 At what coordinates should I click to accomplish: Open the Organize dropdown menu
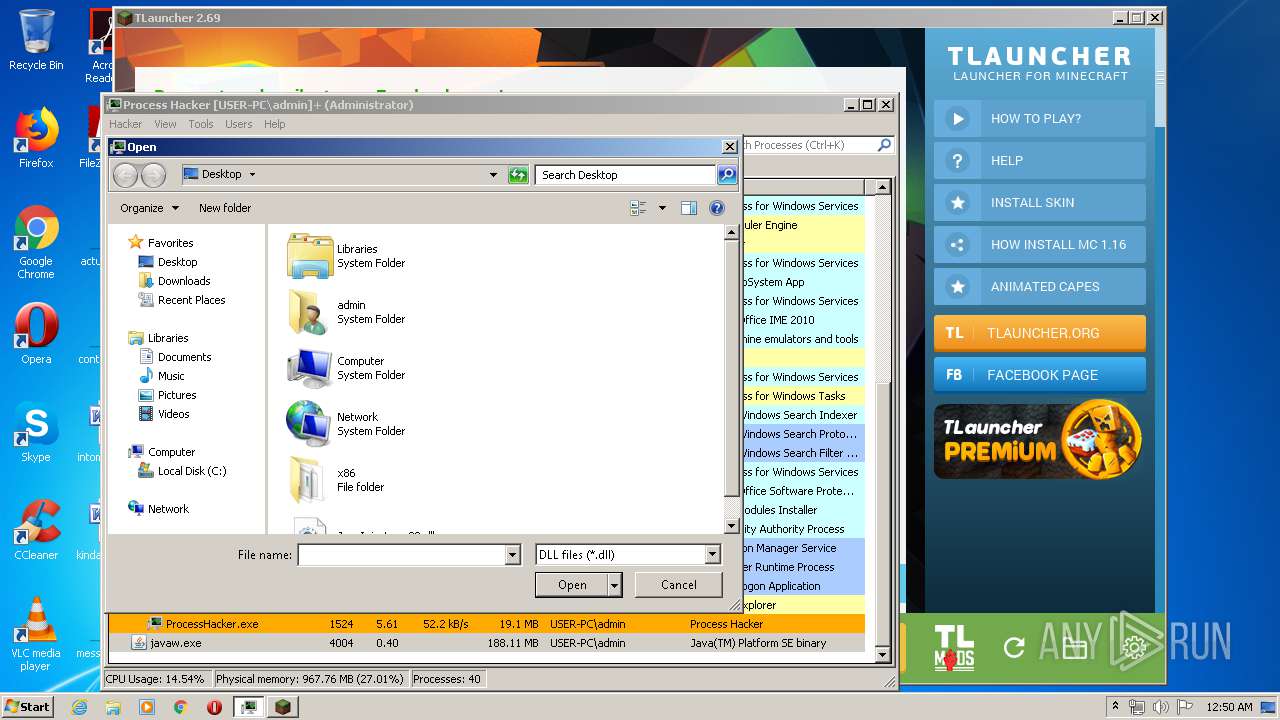(150, 208)
